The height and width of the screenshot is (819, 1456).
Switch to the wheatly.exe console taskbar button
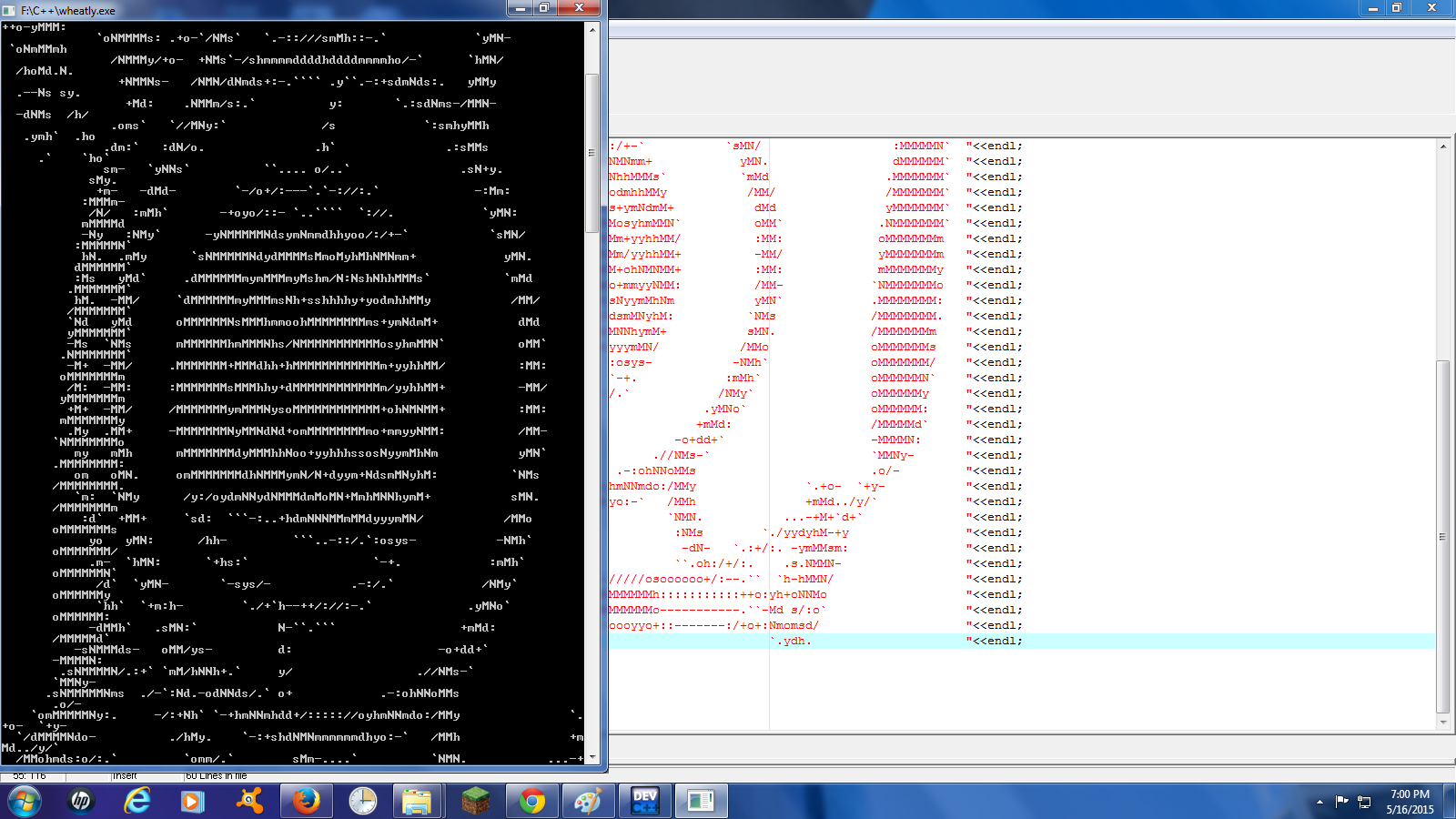pos(702,801)
